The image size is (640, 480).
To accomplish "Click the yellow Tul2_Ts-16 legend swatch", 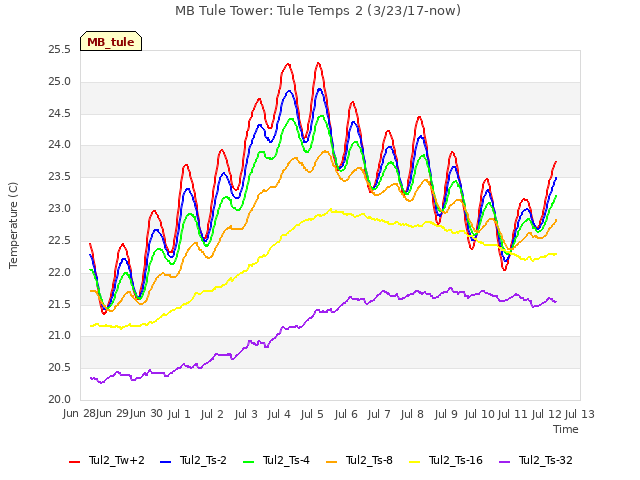I will click(x=415, y=462).
